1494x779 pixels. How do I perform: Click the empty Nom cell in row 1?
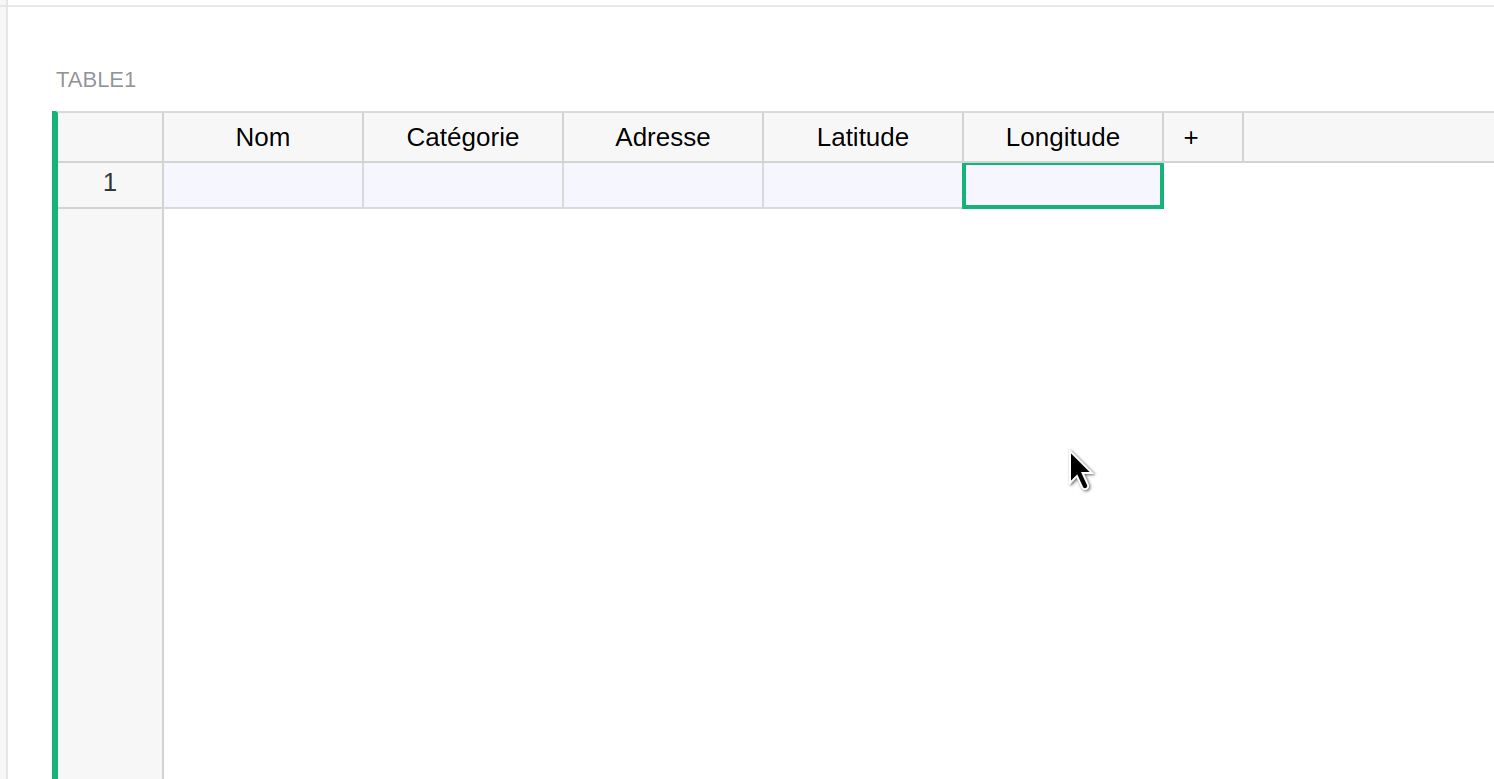point(263,186)
